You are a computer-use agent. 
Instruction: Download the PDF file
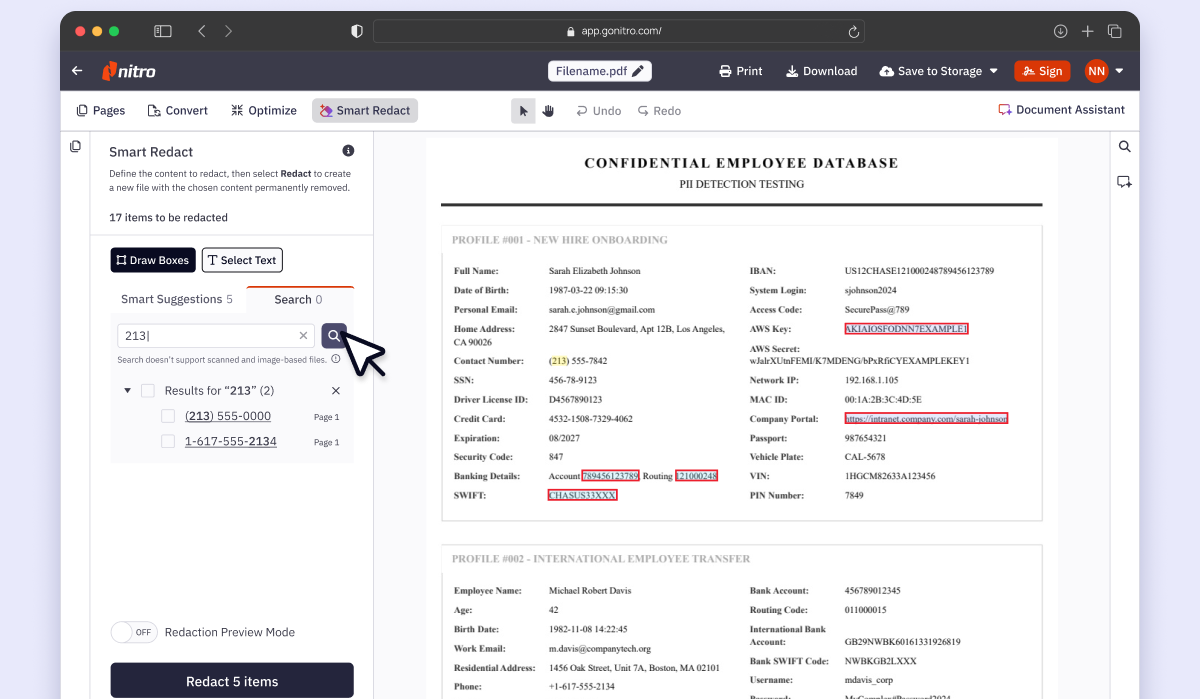pos(821,71)
